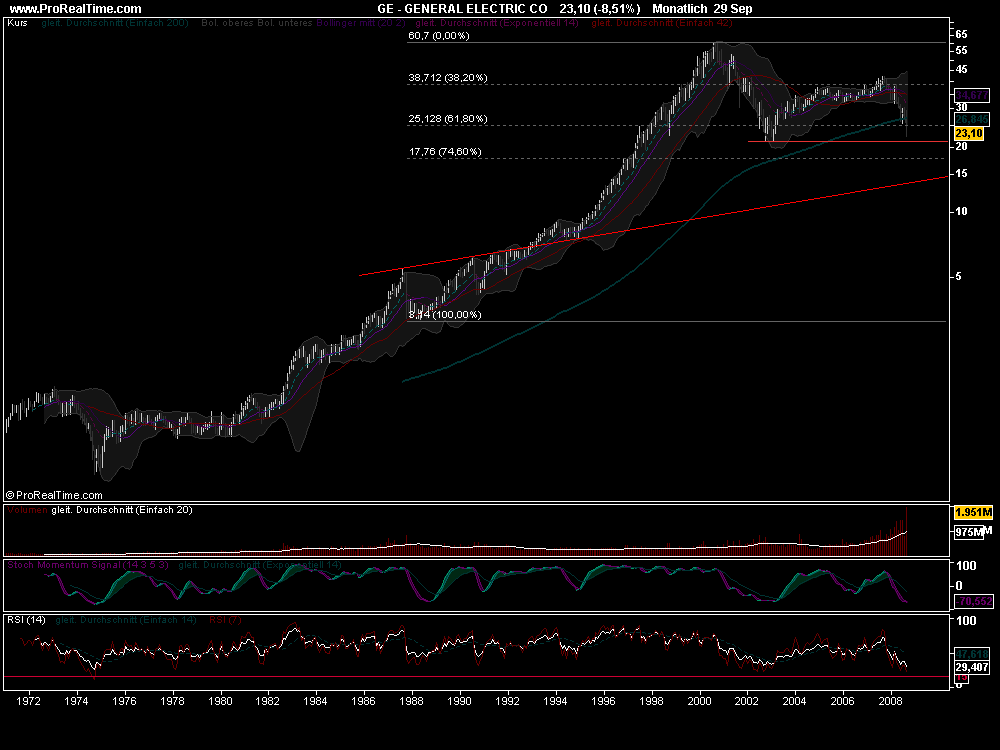Click the 34,677 moving average value tag
This screenshot has width=1000, height=750.
point(972,95)
